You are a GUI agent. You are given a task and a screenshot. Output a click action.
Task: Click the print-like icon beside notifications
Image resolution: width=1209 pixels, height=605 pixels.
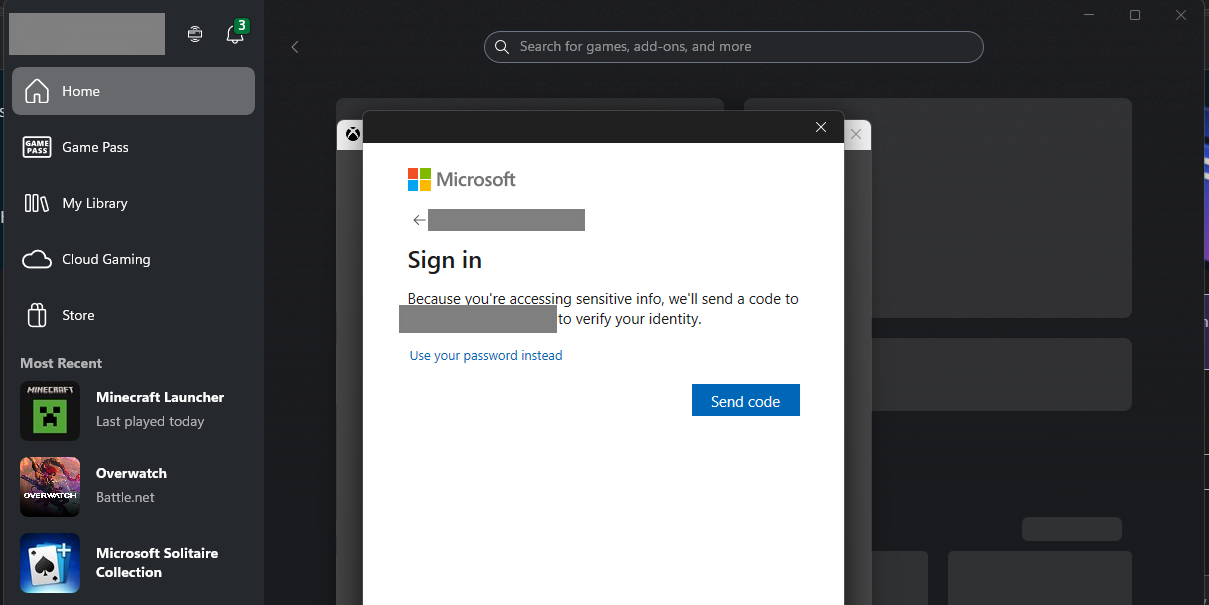click(195, 34)
